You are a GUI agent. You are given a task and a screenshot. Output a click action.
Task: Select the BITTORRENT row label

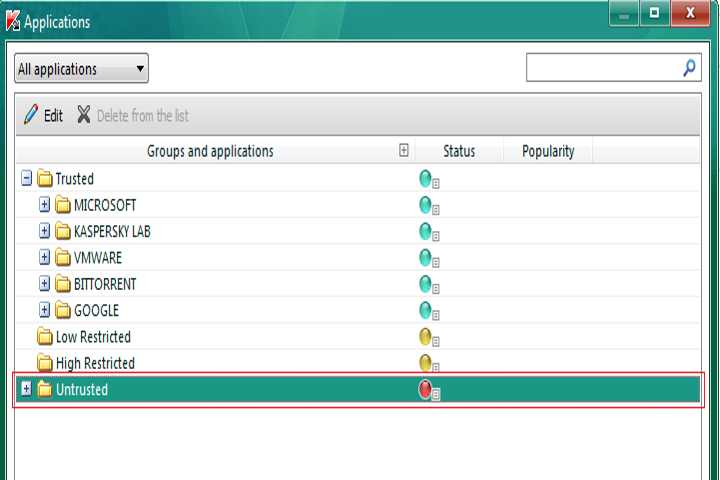click(105, 284)
